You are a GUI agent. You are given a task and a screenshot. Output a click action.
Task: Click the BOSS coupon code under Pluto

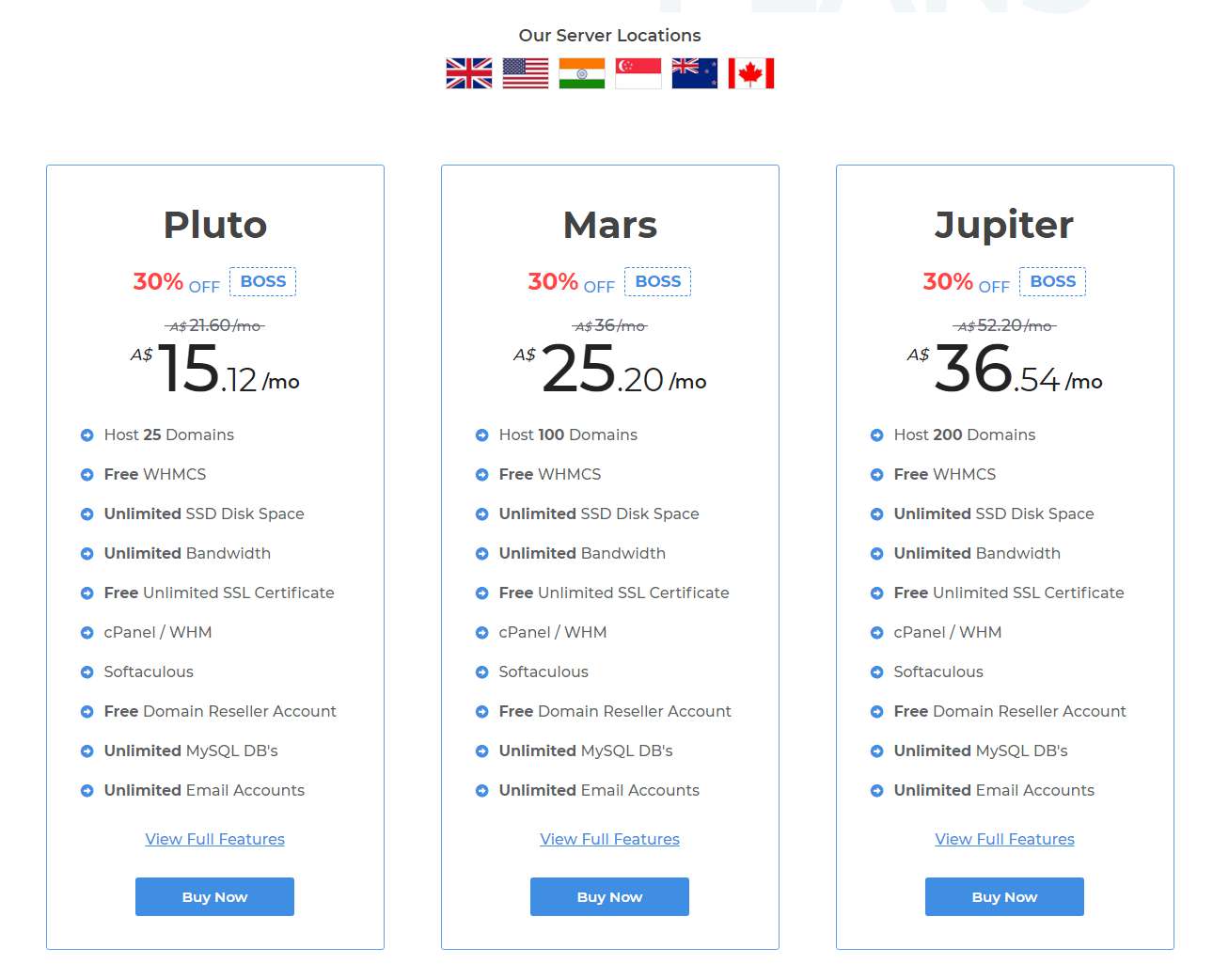click(263, 281)
